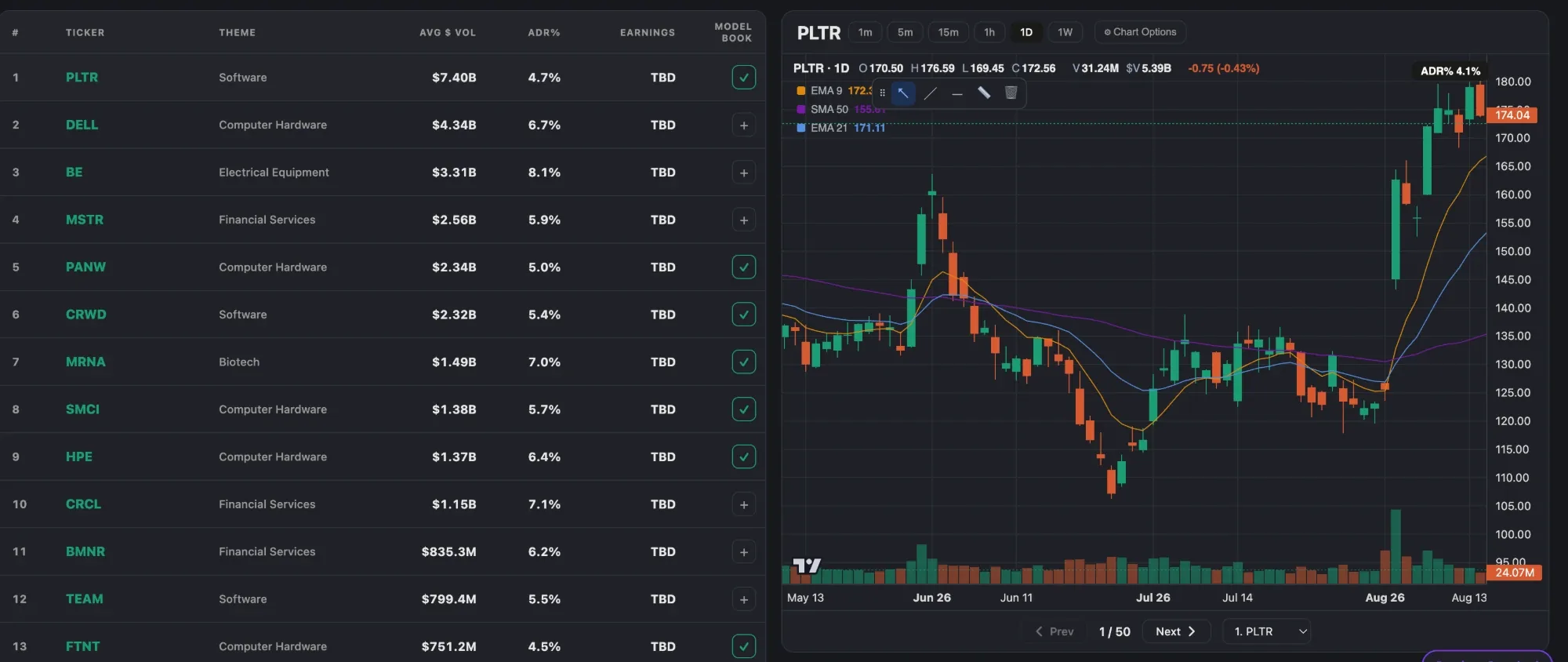Switch chart to 1W timeframe
Image resolution: width=1568 pixels, height=662 pixels.
1065,32
